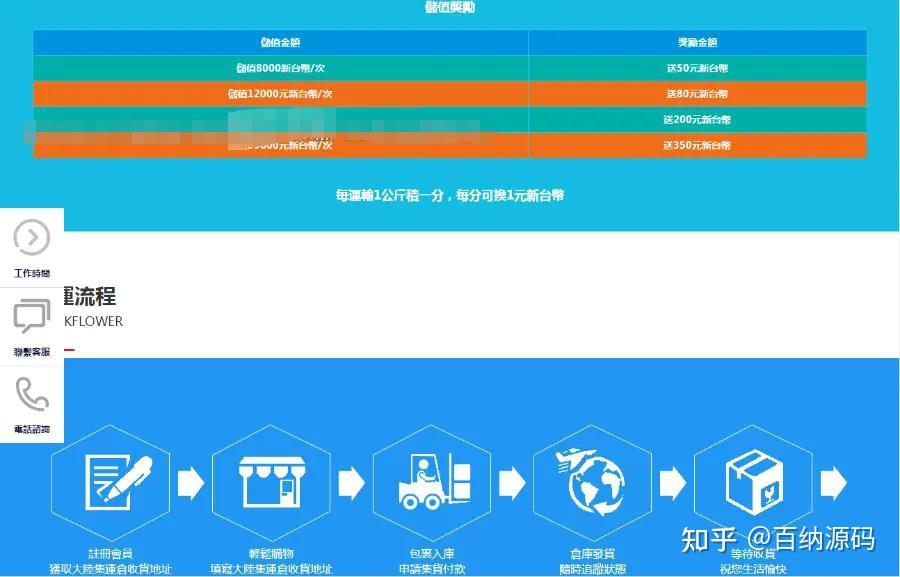Click the 流程 section heading
Screen dimensions: 900x577
tap(90, 296)
